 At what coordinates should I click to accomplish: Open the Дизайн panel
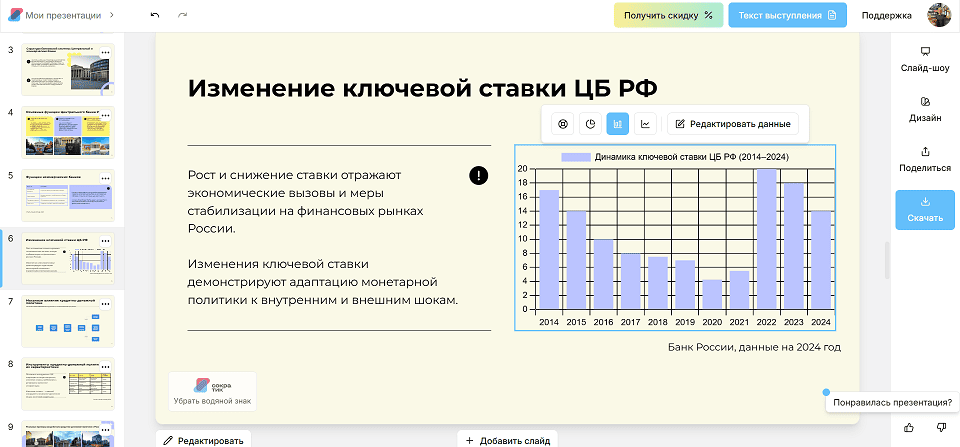tap(924, 109)
